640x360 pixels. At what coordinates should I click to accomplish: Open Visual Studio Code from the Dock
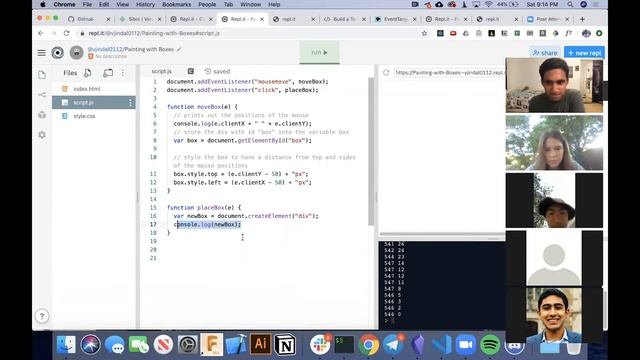click(x=441, y=345)
